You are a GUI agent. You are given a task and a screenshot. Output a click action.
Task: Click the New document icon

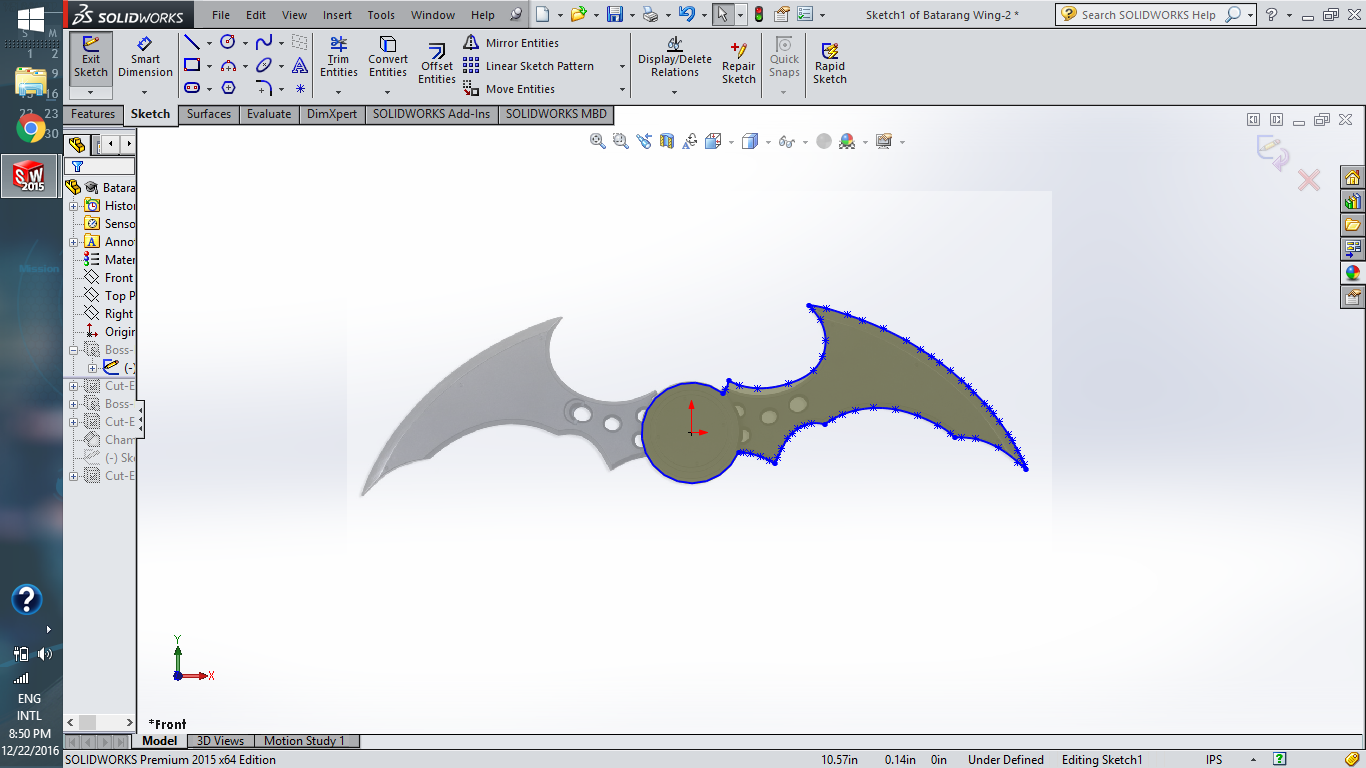click(542, 14)
